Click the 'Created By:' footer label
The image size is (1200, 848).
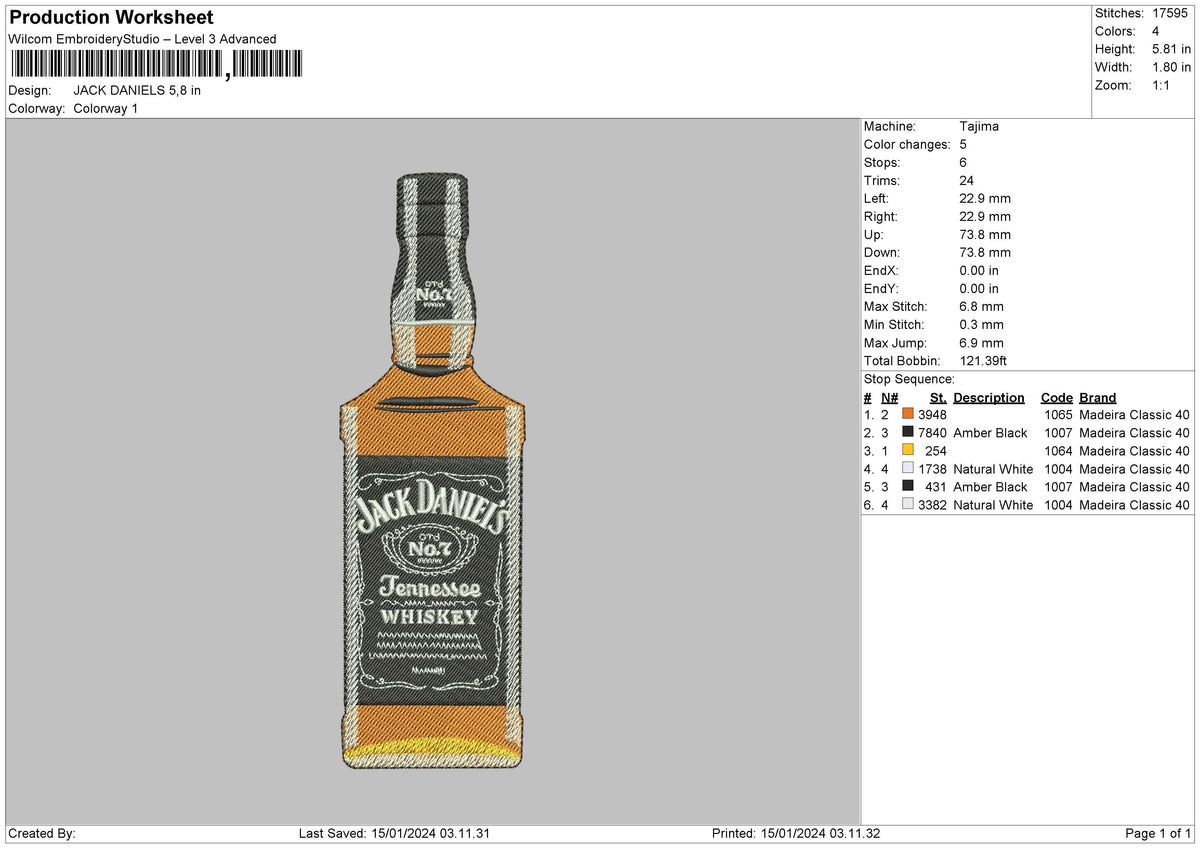pyautogui.click(x=42, y=833)
